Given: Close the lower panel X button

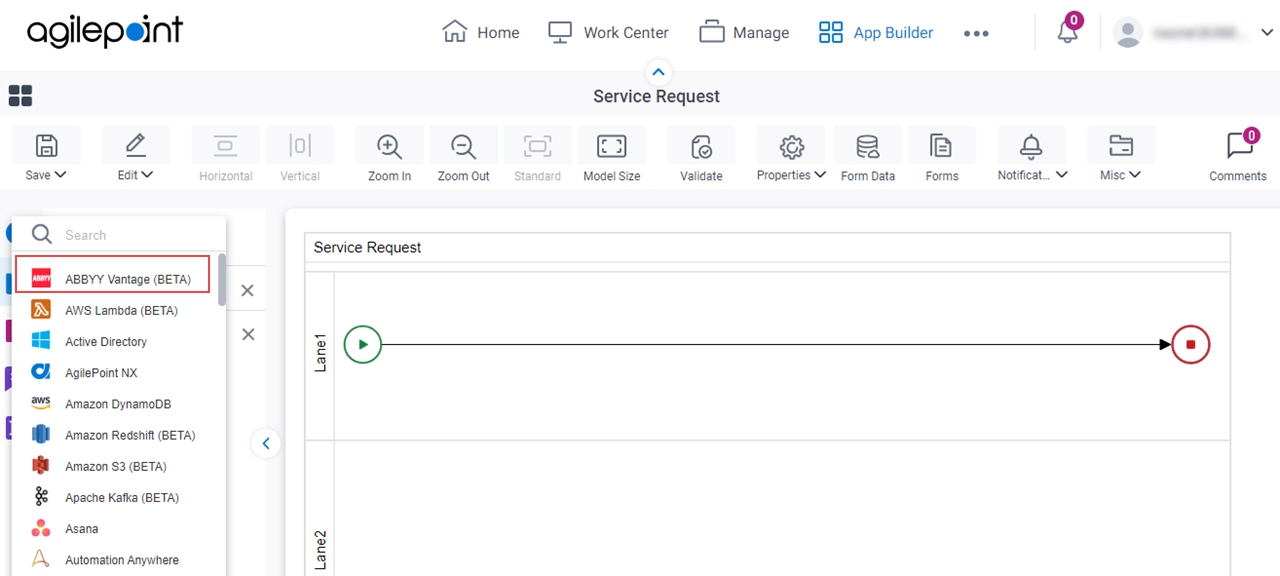Looking at the screenshot, I should 248,334.
